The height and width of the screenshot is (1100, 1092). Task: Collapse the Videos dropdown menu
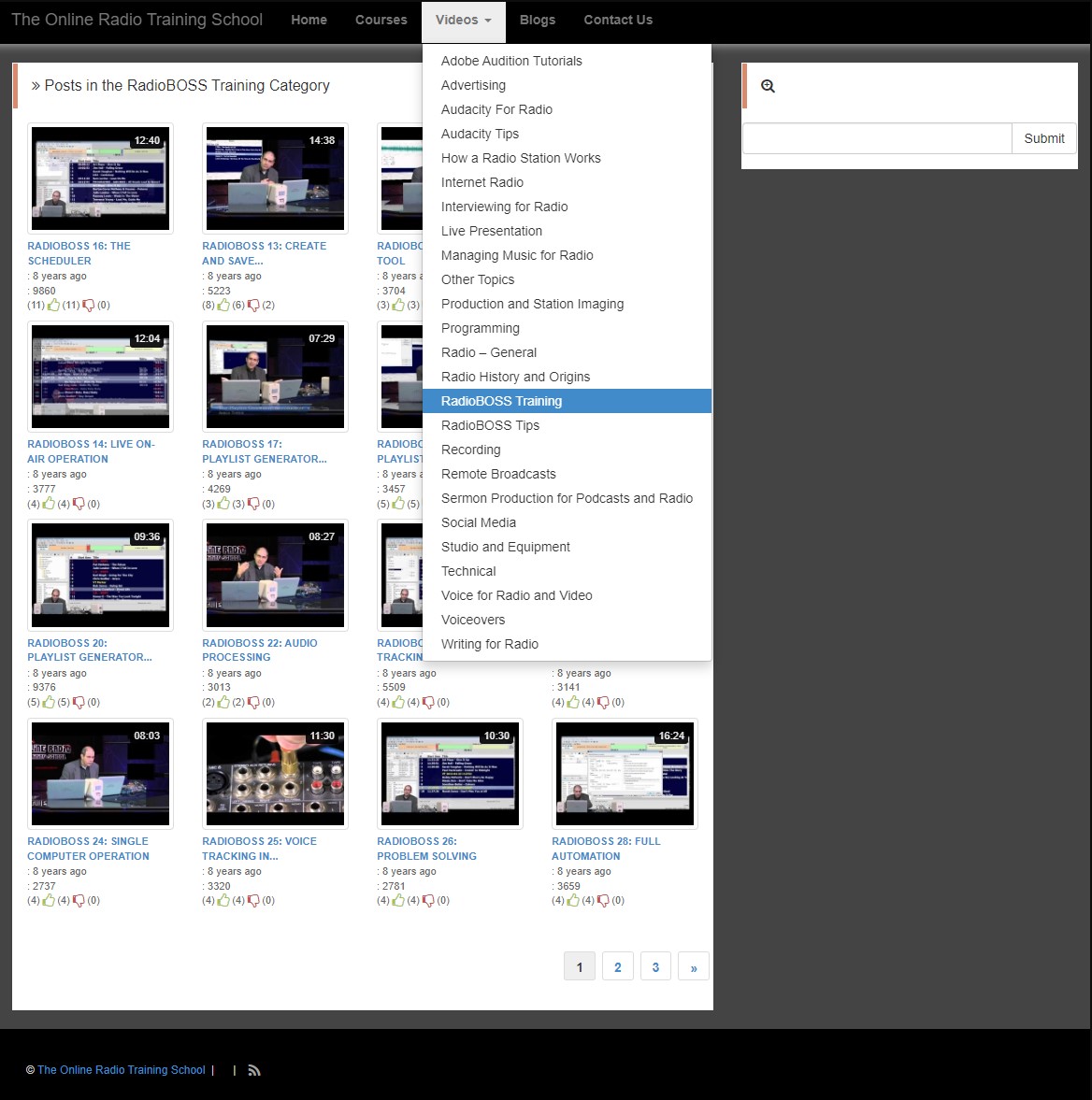(463, 21)
